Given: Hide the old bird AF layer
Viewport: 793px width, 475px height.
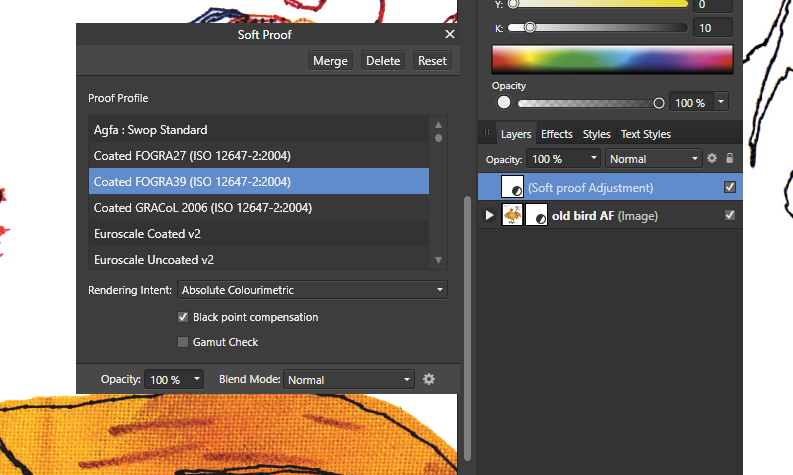Looking at the screenshot, I should click(x=729, y=215).
